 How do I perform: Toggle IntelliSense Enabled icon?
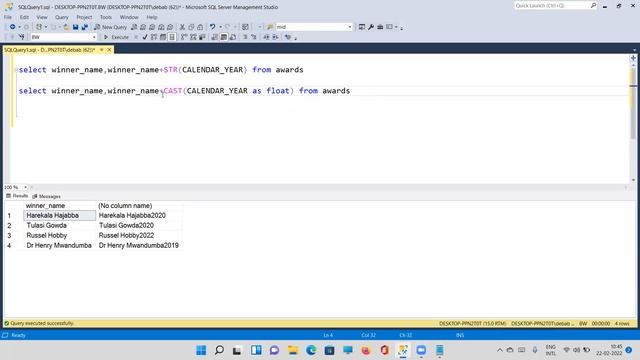[172, 37]
